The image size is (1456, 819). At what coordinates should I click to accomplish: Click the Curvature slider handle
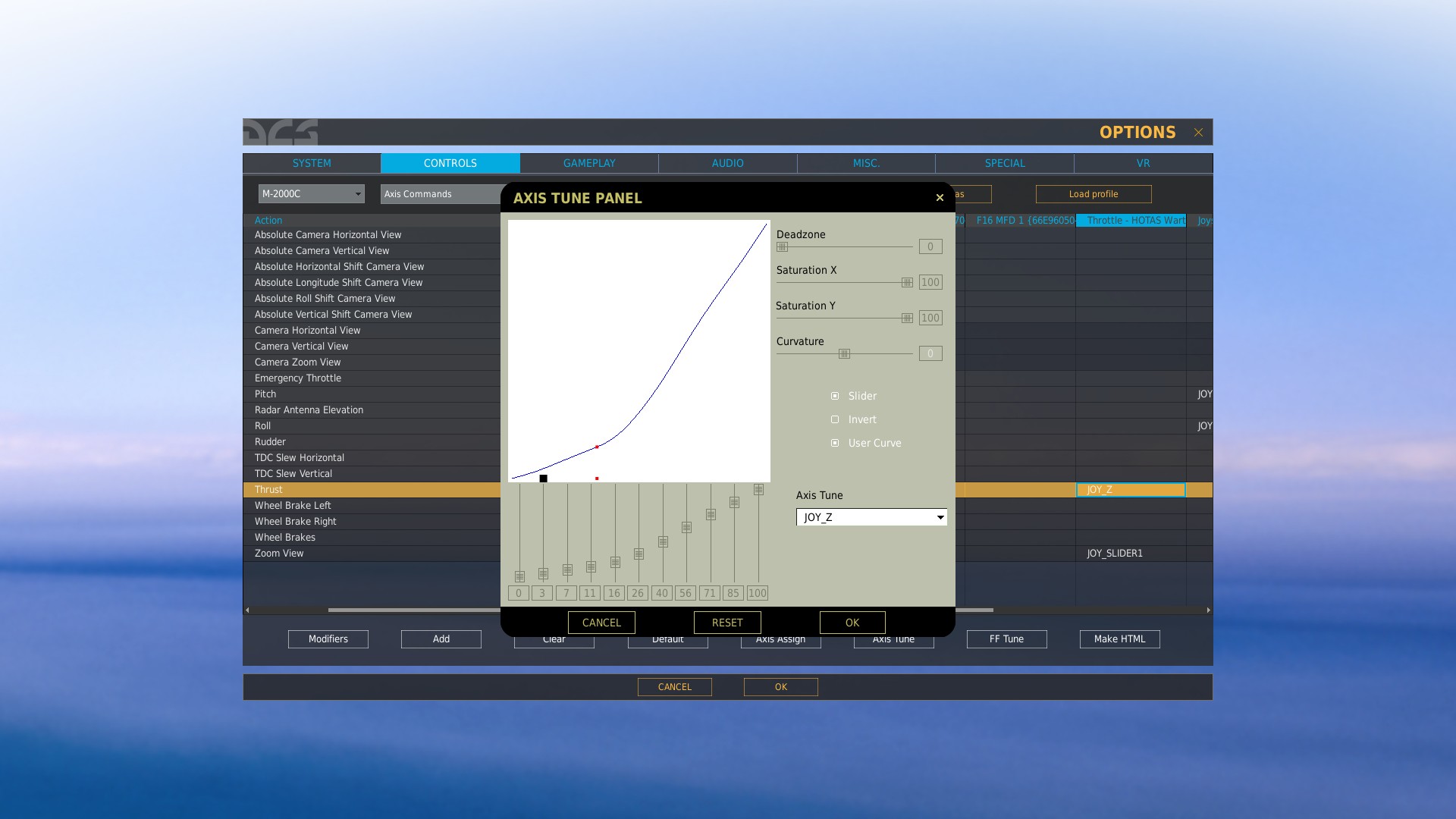pyautogui.click(x=844, y=354)
